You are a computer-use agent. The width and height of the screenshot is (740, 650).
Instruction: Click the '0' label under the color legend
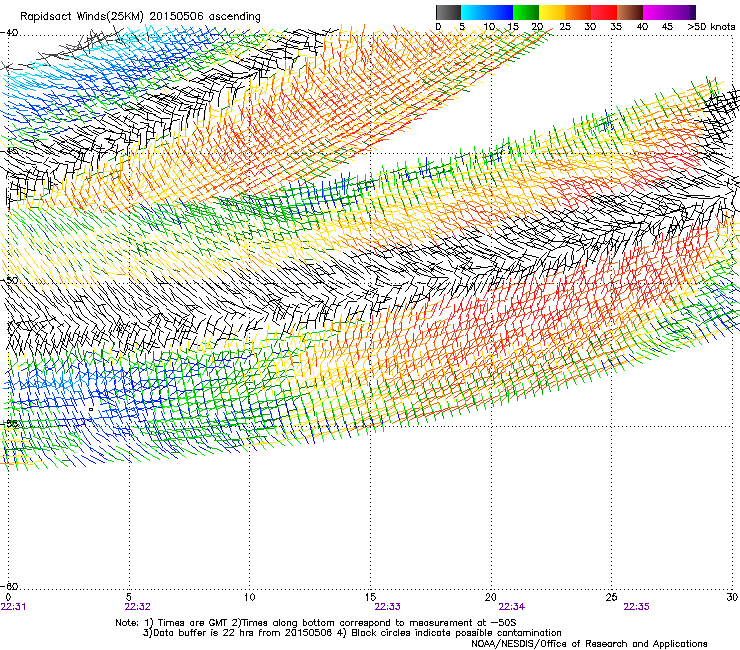438,27
